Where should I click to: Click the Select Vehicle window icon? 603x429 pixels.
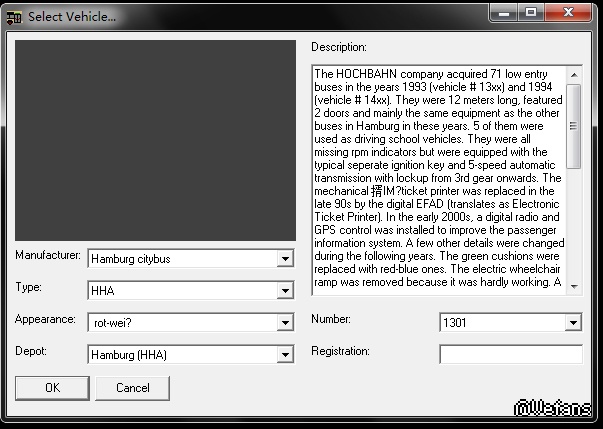pyautogui.click(x=14, y=16)
